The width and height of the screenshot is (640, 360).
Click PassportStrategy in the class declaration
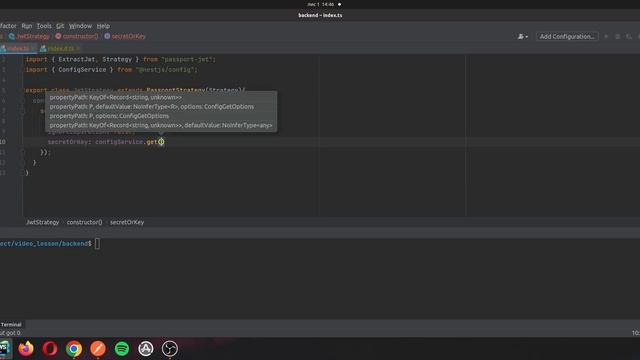176,90
